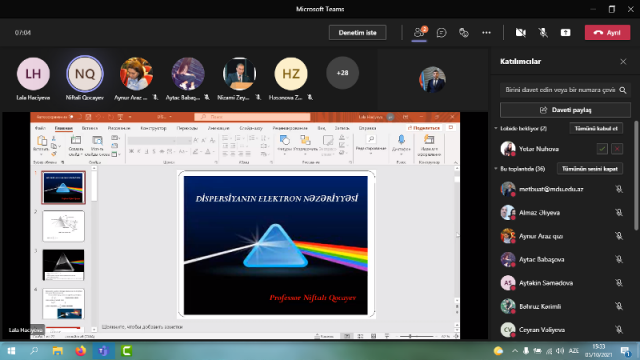640x360 pixels.
Task: Close the Katılımcılar panel
Action: pos(623,62)
